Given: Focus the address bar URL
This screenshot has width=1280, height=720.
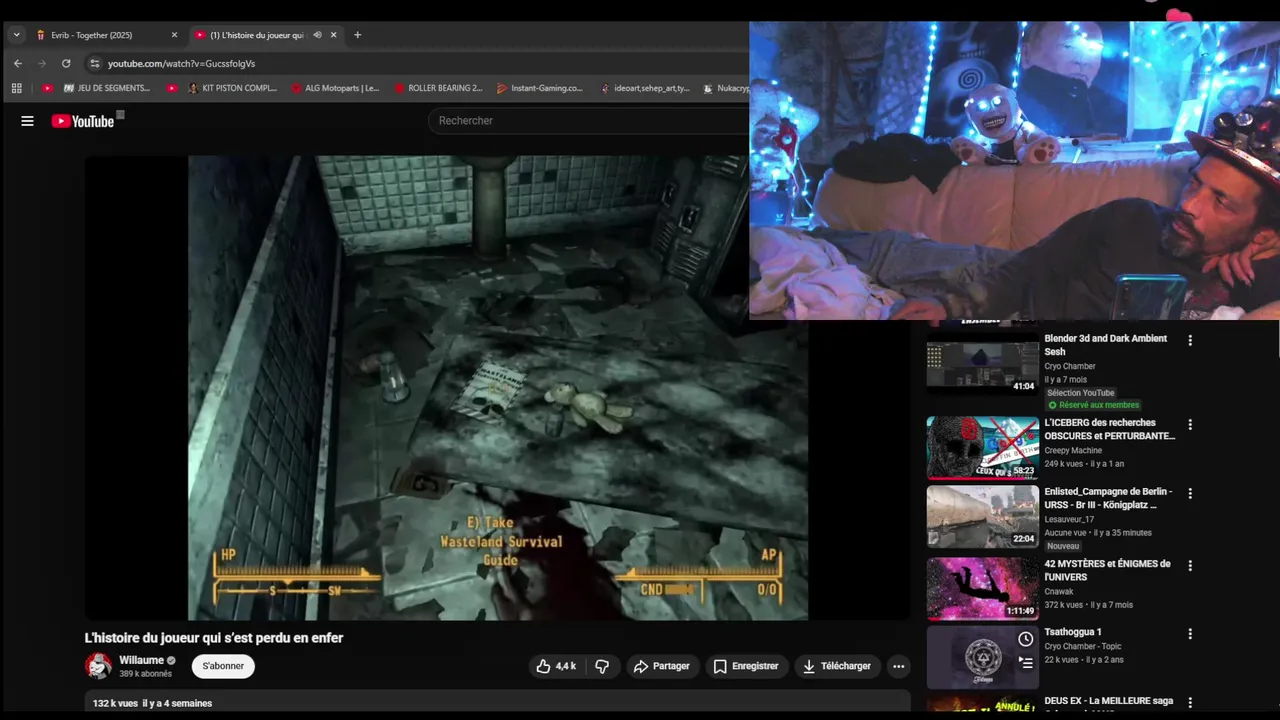Looking at the screenshot, I should pyautogui.click(x=181, y=63).
